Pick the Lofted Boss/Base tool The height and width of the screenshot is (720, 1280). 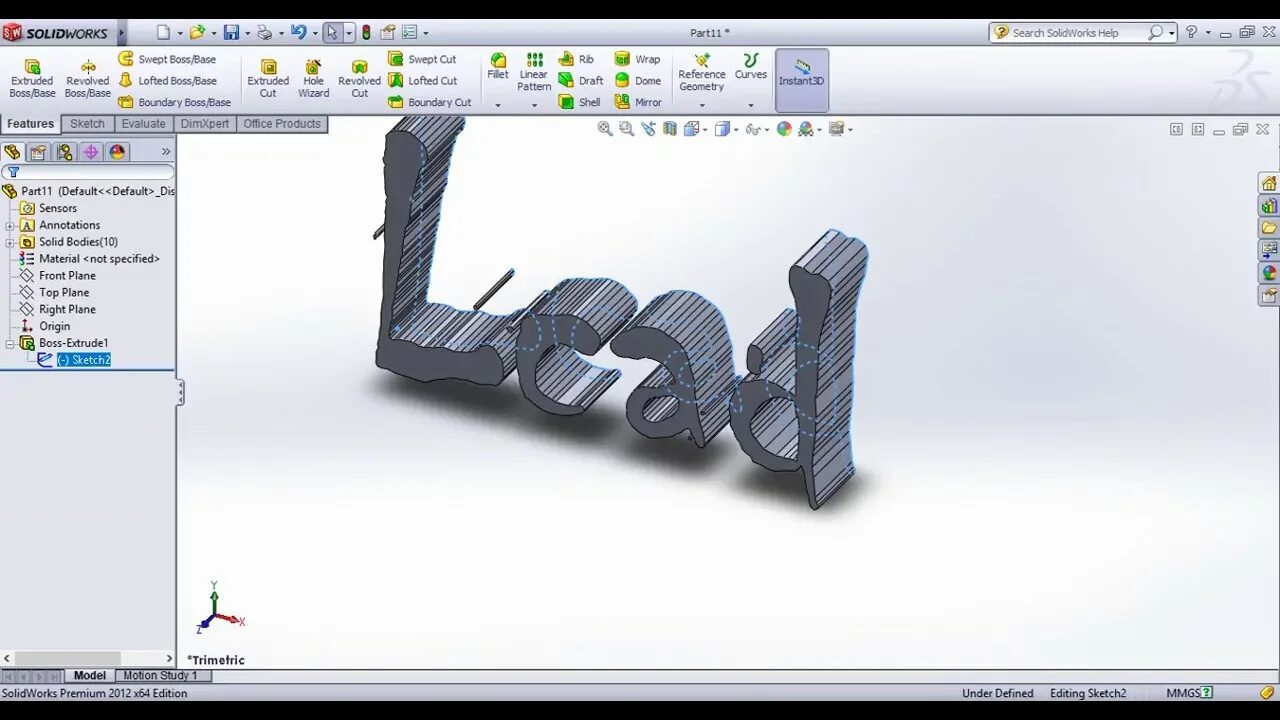pyautogui.click(x=167, y=81)
